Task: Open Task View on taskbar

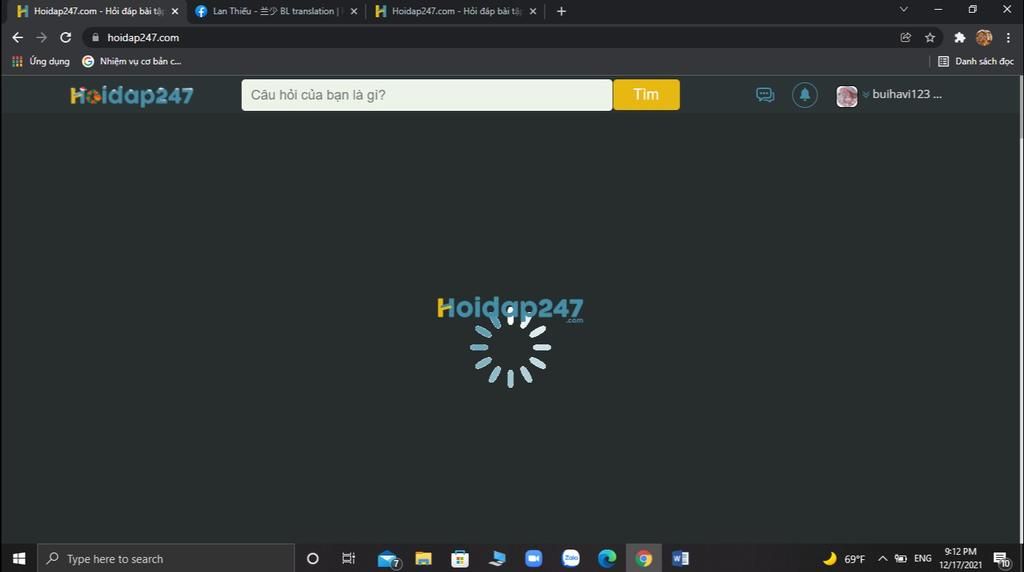Action: tap(348, 558)
